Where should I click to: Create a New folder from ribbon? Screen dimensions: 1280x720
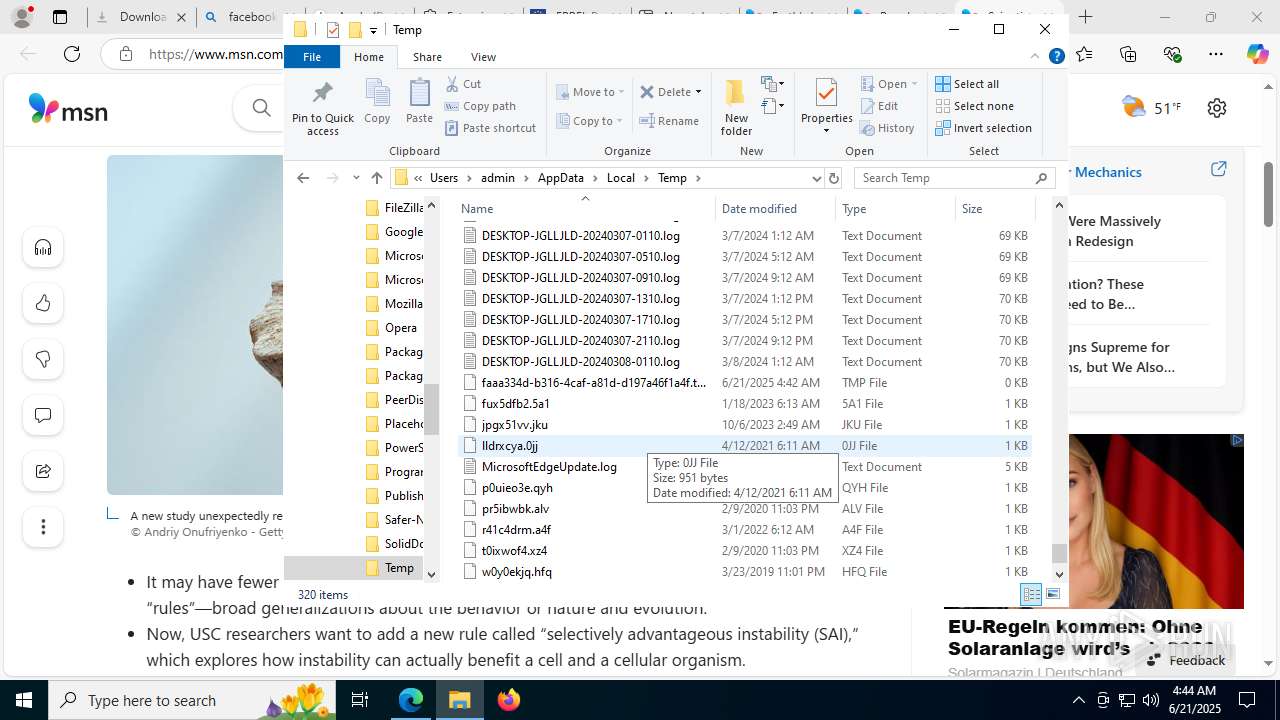click(736, 106)
